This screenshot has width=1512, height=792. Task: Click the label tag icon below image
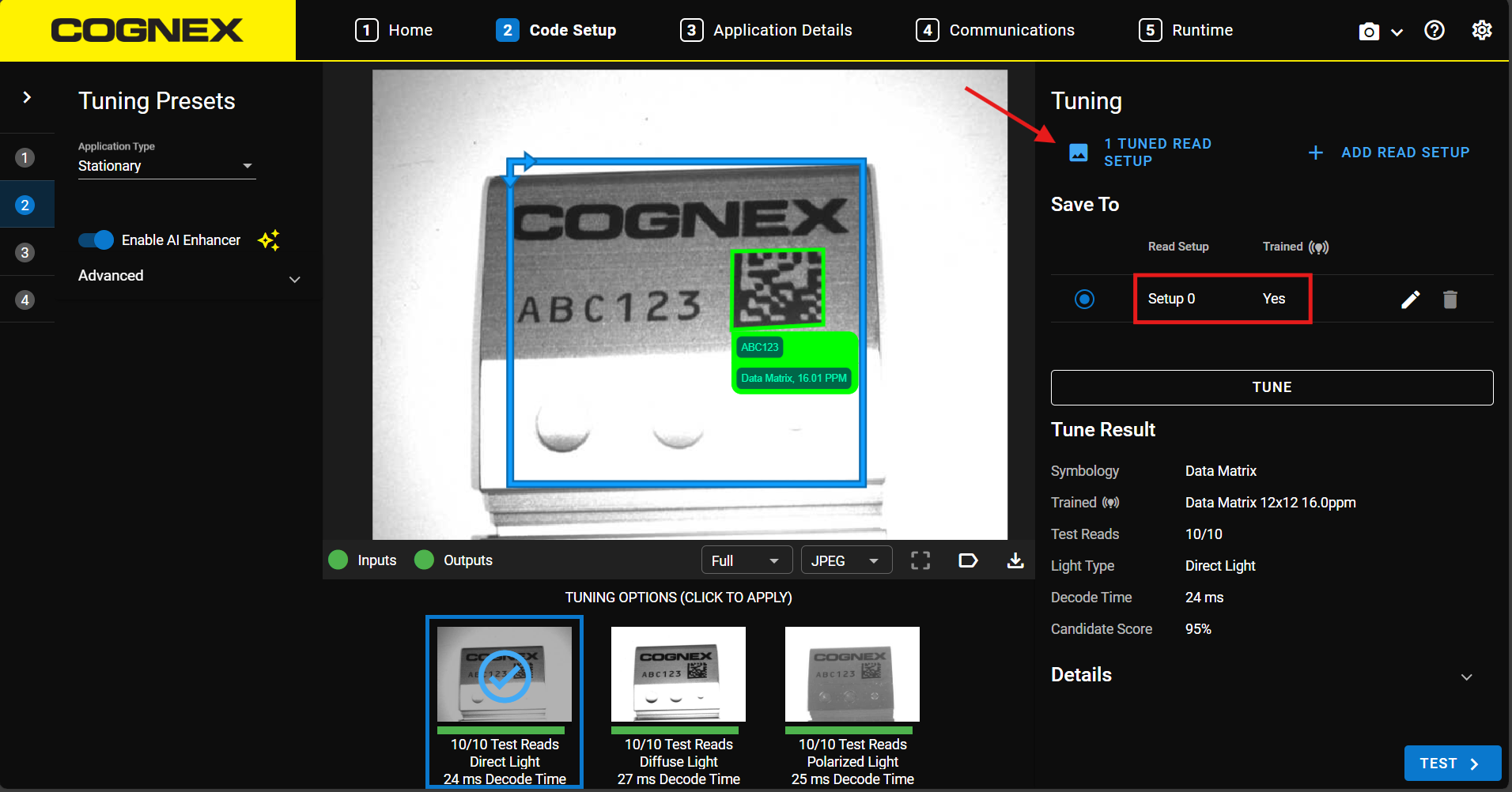[968, 560]
